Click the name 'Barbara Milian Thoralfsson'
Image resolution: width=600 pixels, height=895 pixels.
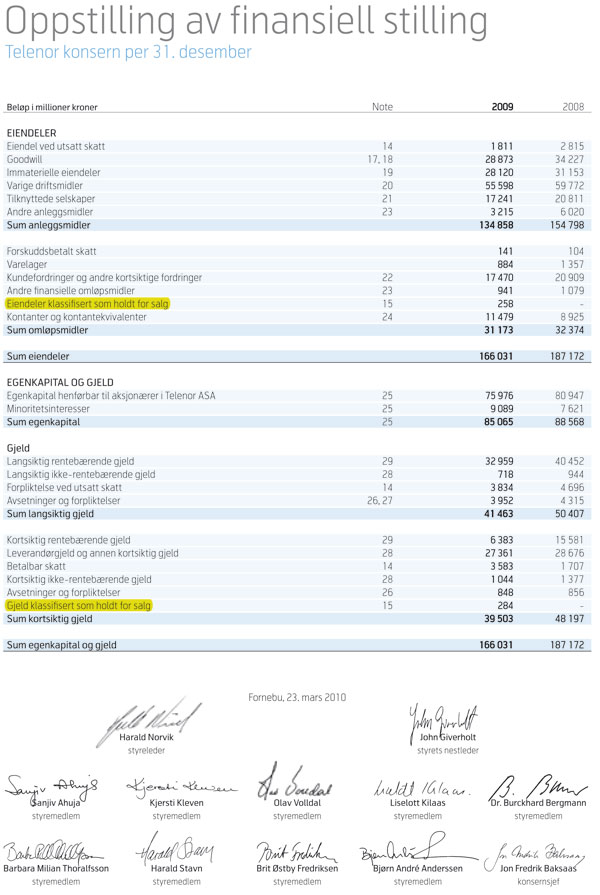click(x=56, y=868)
